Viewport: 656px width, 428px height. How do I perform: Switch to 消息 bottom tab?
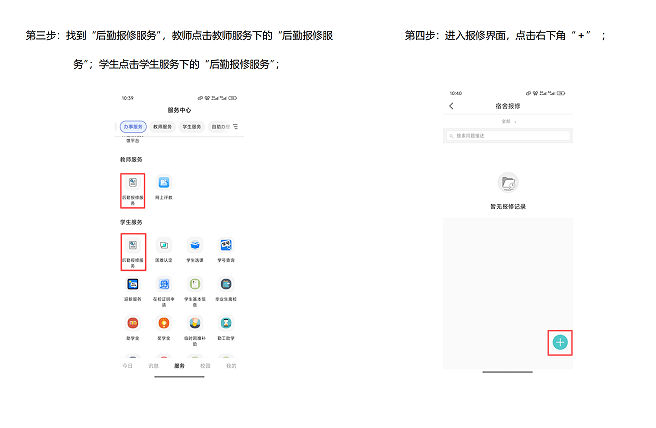(154, 366)
